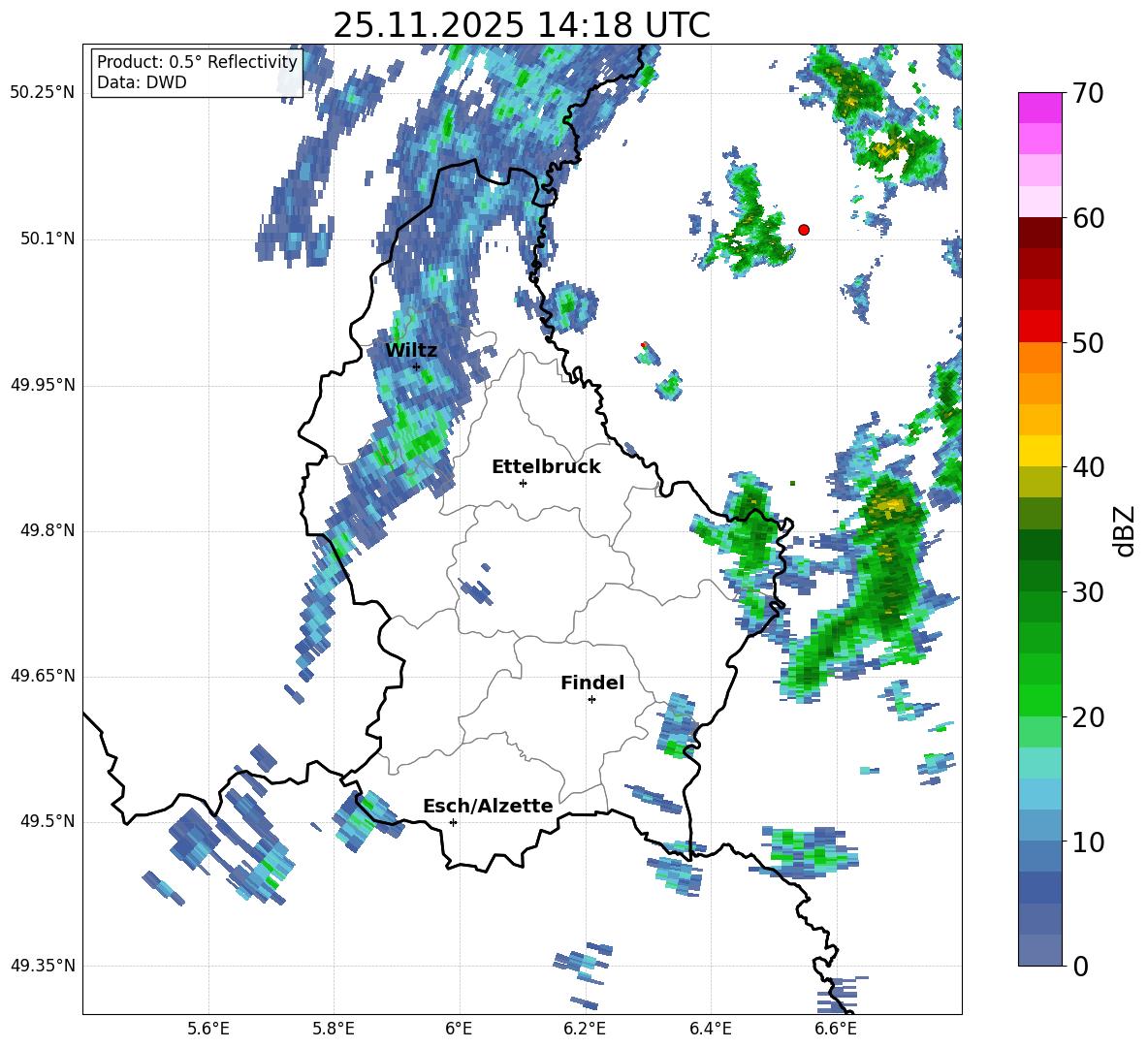
Task: Click the Ettelbruck station cross marker
Action: (x=523, y=483)
